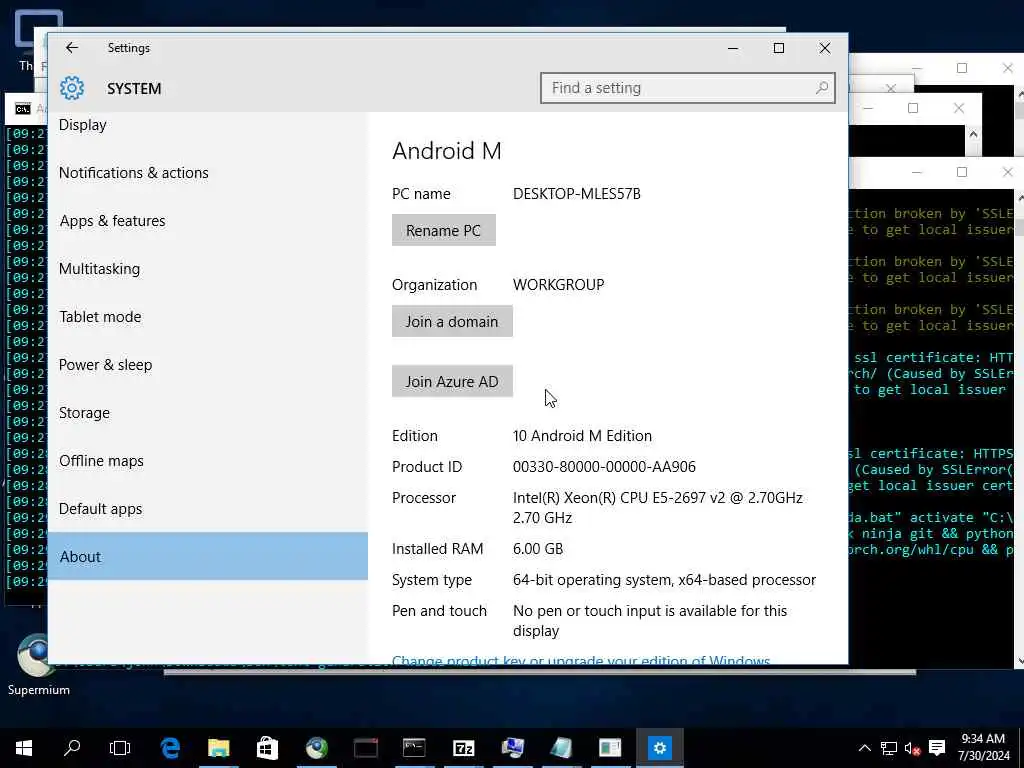
Task: Click the SYSTEM gear icon
Action: coord(72,88)
